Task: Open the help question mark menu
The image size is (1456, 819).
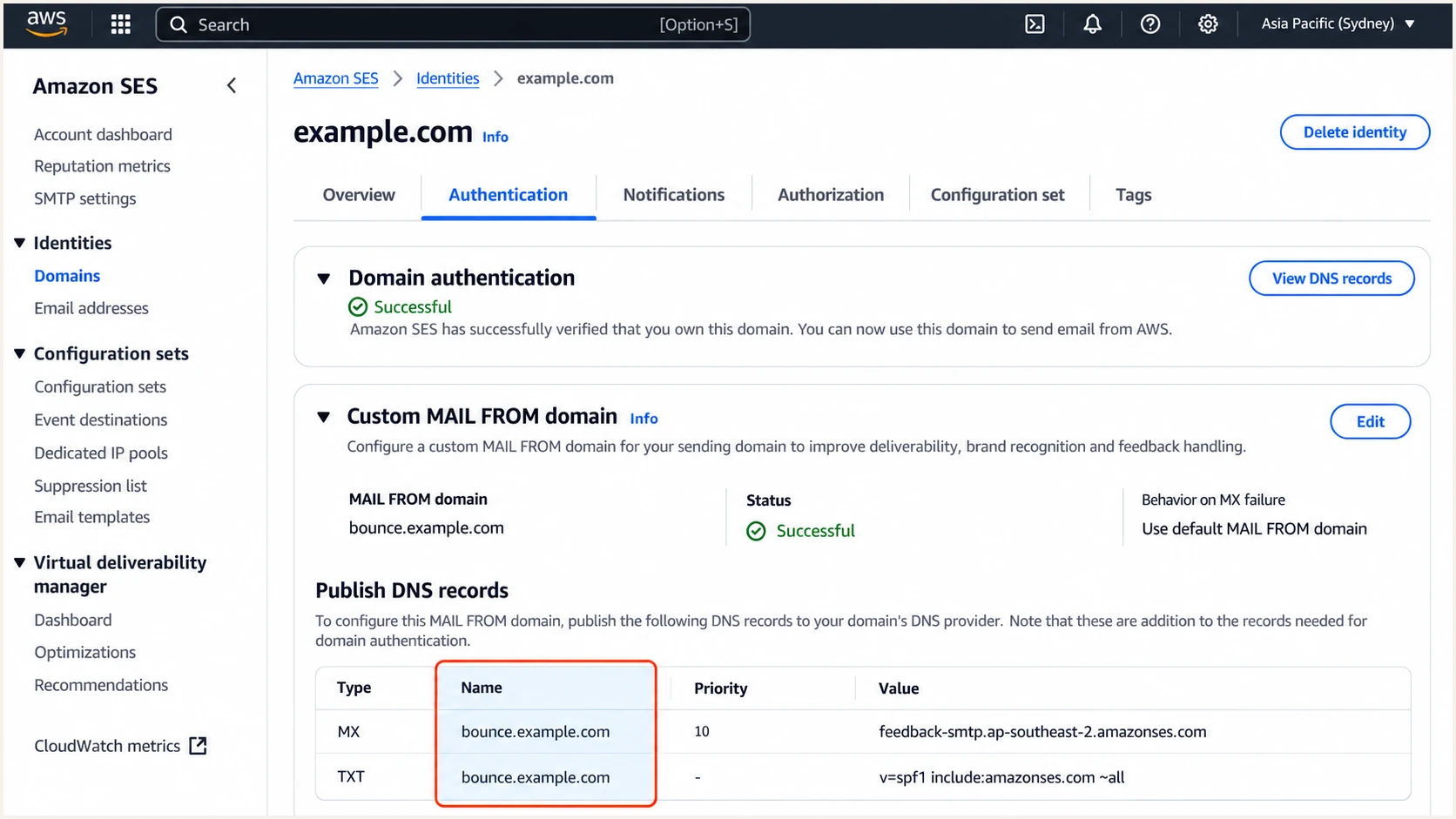Action: point(1150,24)
